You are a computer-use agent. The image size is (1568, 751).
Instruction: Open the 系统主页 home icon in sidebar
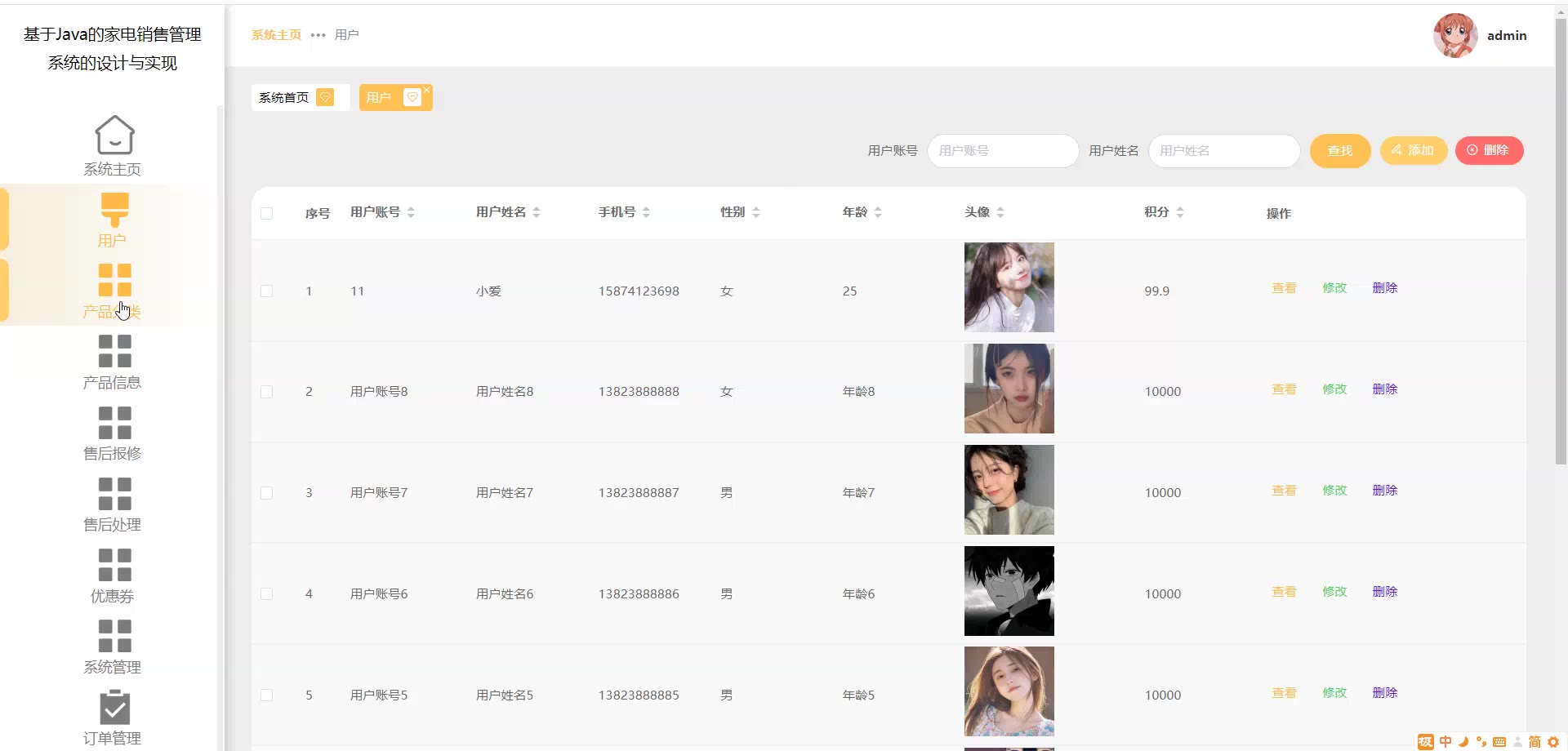[114, 135]
